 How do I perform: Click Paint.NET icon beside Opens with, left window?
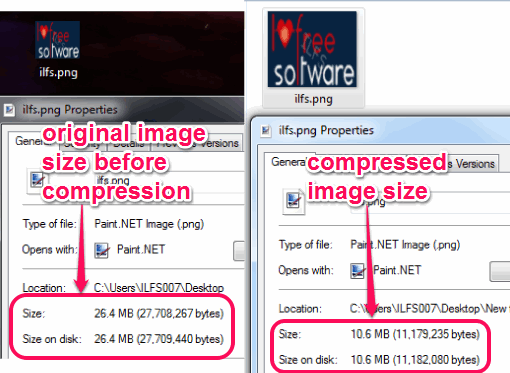click(x=102, y=251)
